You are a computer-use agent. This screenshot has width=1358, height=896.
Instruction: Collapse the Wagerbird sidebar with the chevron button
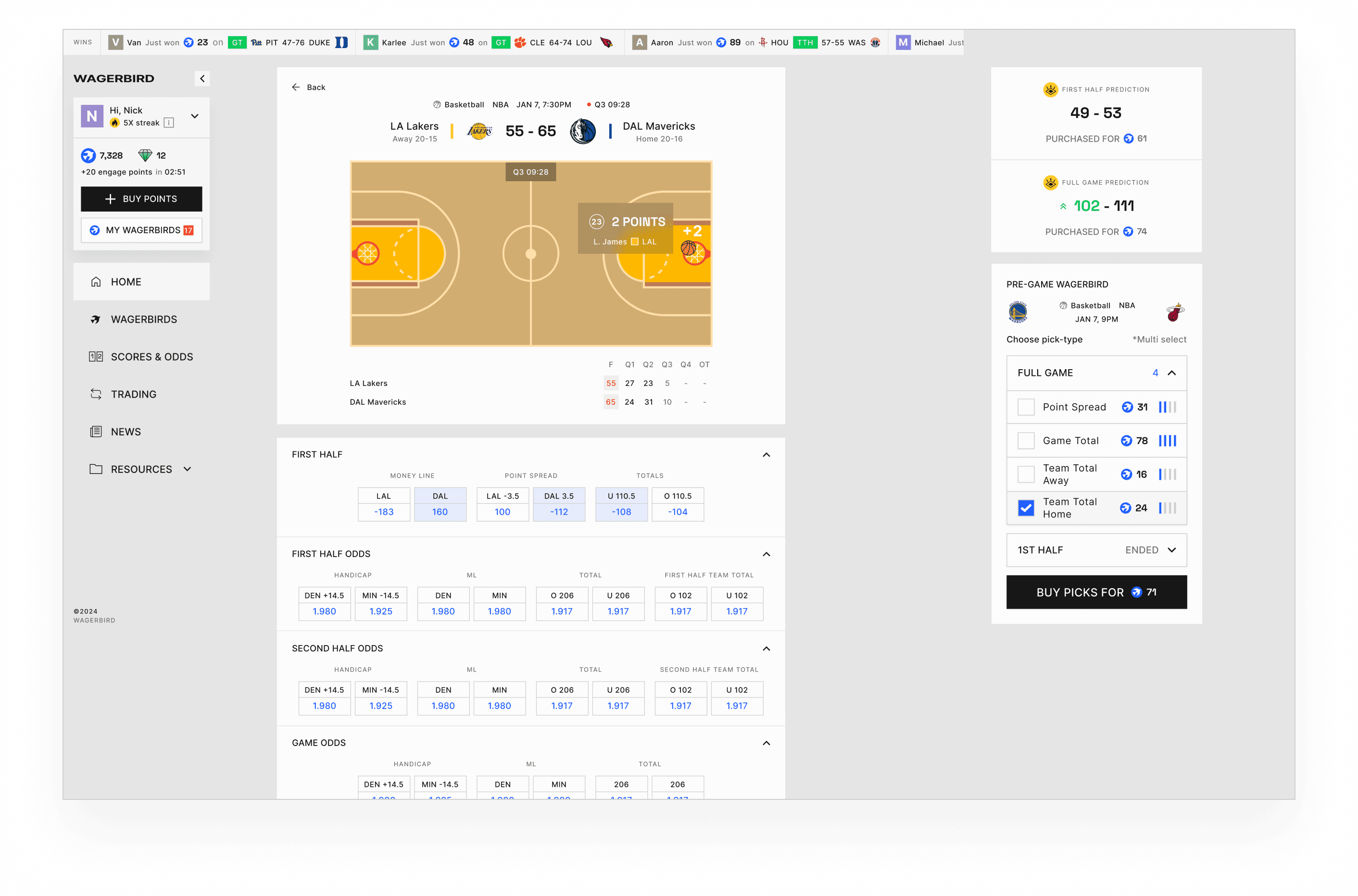point(202,78)
